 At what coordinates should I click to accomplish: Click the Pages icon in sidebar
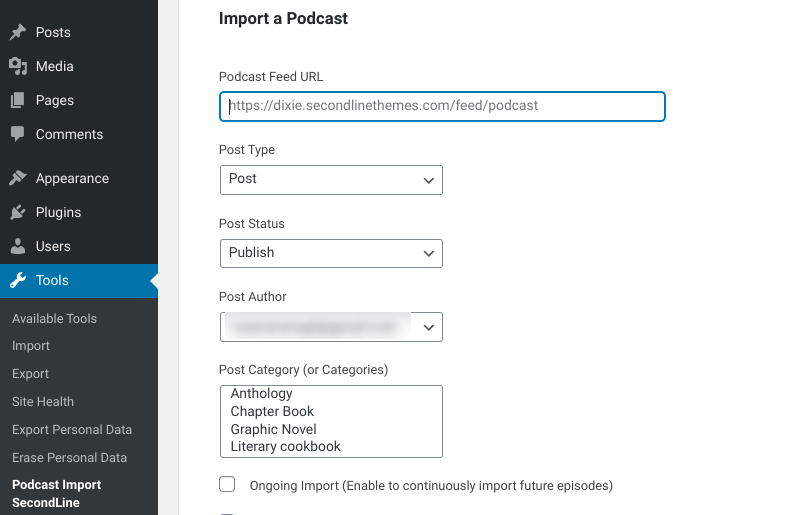click(17, 100)
